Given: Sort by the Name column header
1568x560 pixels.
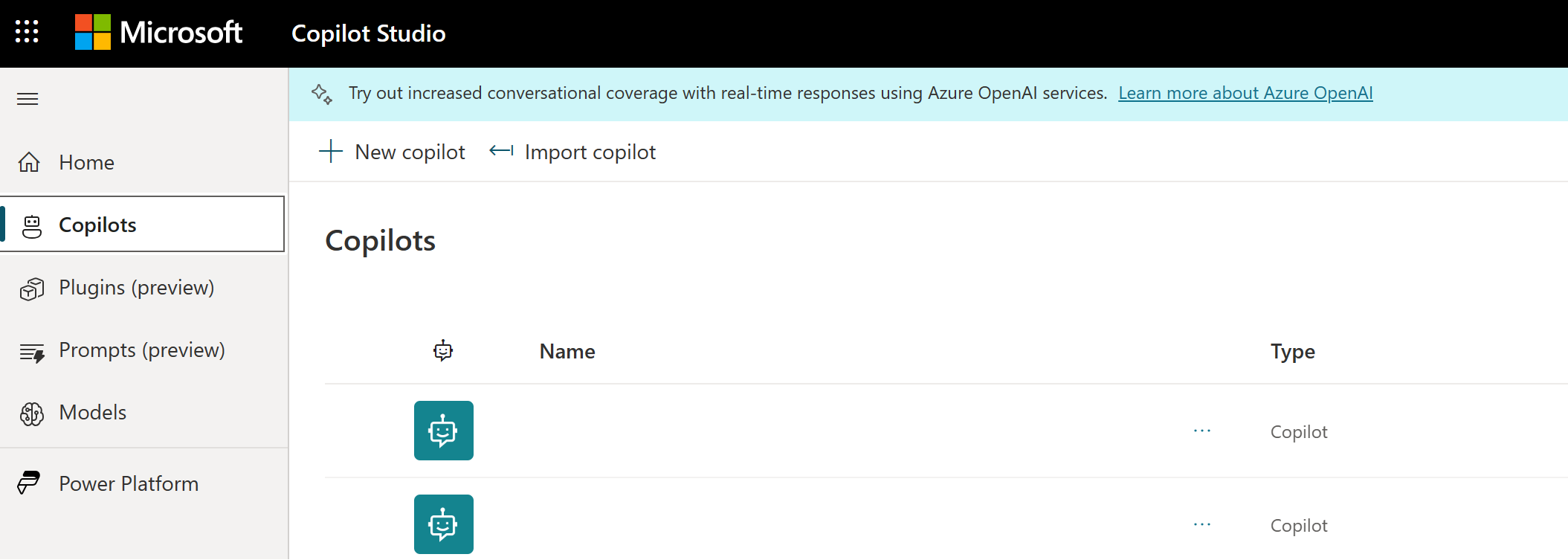Looking at the screenshot, I should tap(567, 351).
